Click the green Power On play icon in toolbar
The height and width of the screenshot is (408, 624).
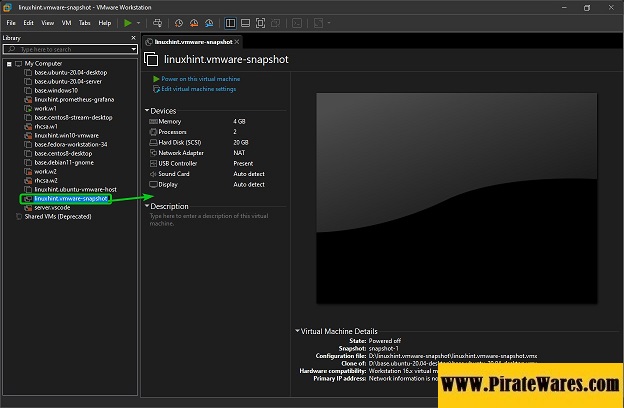click(127, 22)
